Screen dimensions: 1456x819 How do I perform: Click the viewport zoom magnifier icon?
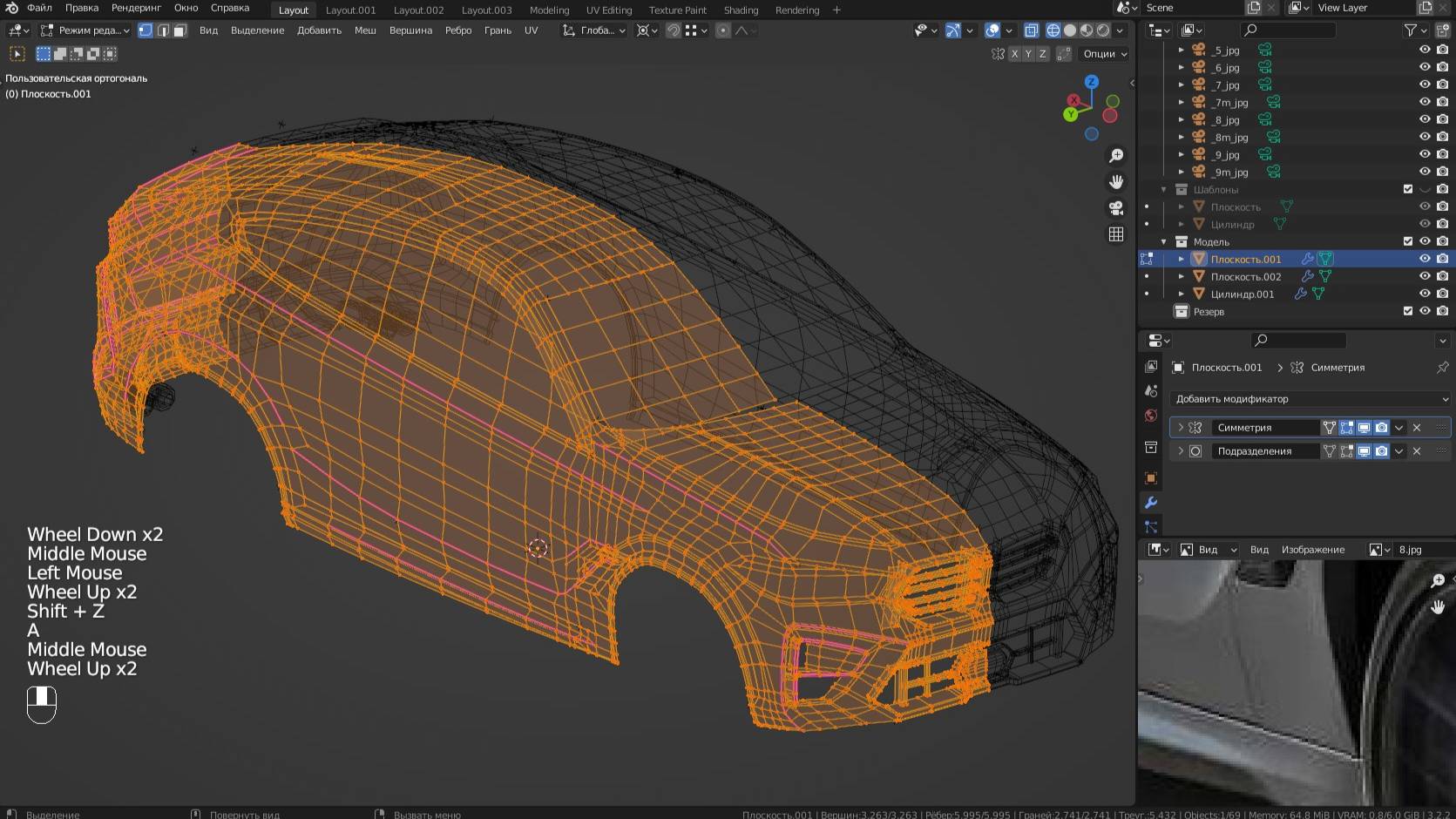(1115, 156)
